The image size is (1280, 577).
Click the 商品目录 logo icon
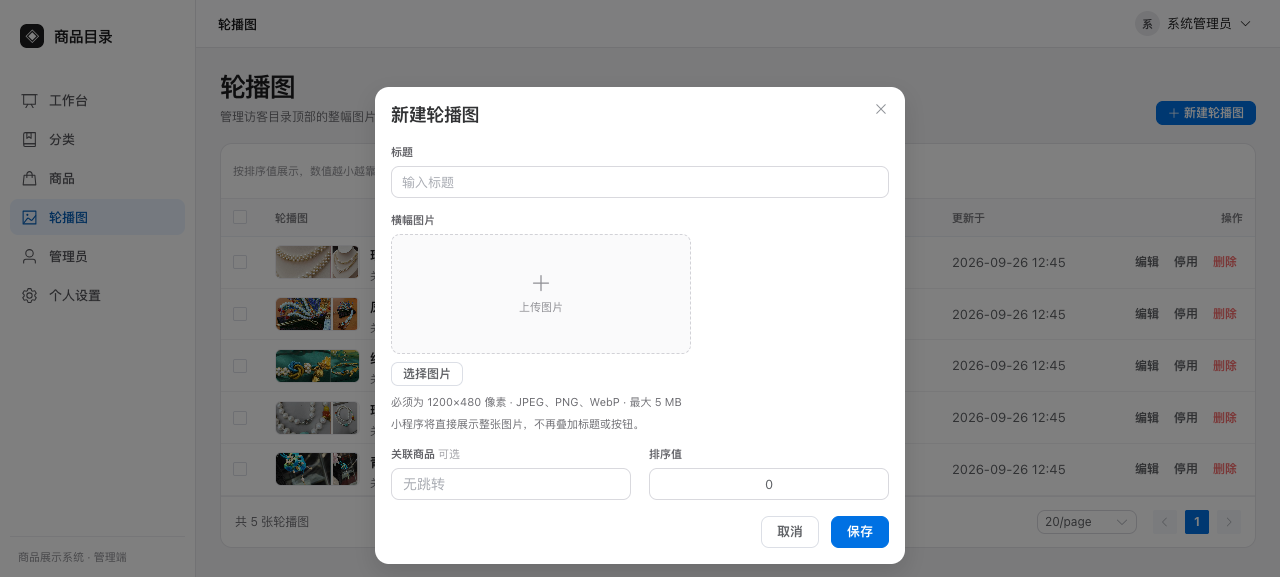[x=32, y=36]
